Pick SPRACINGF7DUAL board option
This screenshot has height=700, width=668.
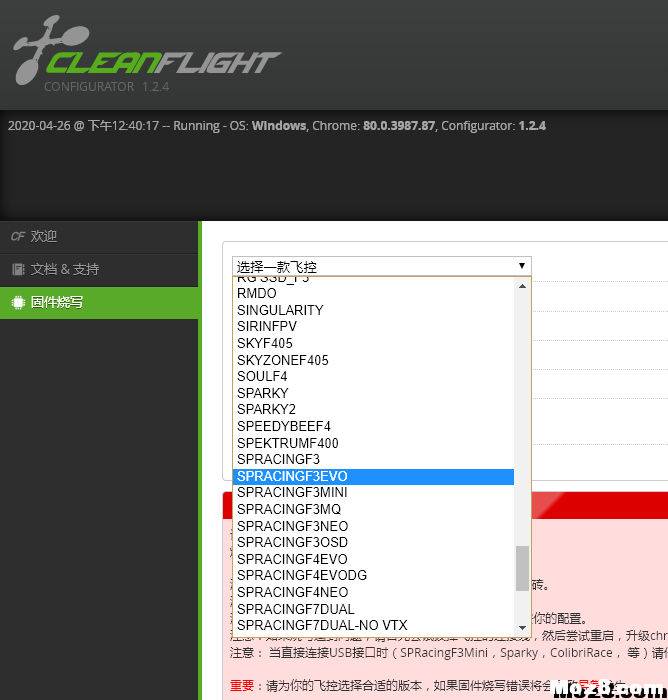pyautogui.click(x=373, y=609)
